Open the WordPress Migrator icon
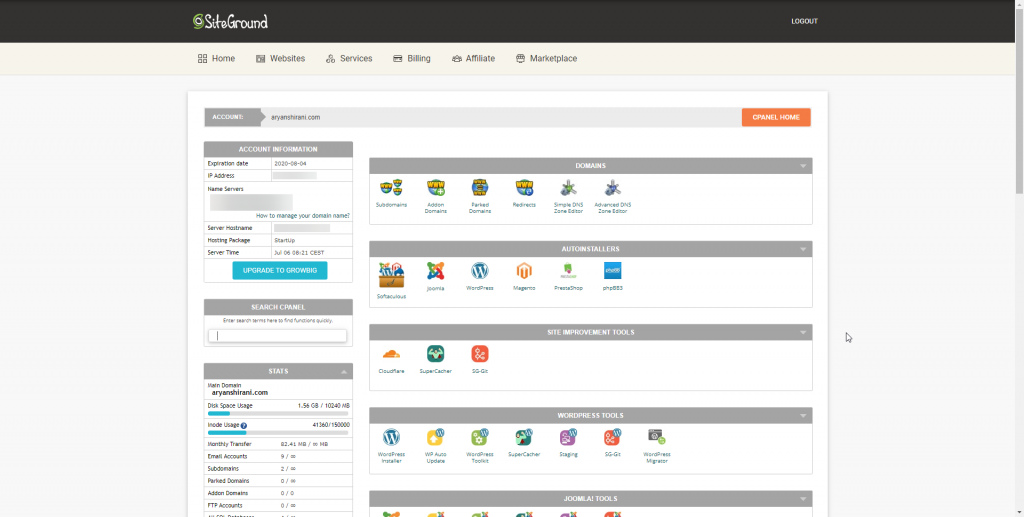 pos(657,437)
